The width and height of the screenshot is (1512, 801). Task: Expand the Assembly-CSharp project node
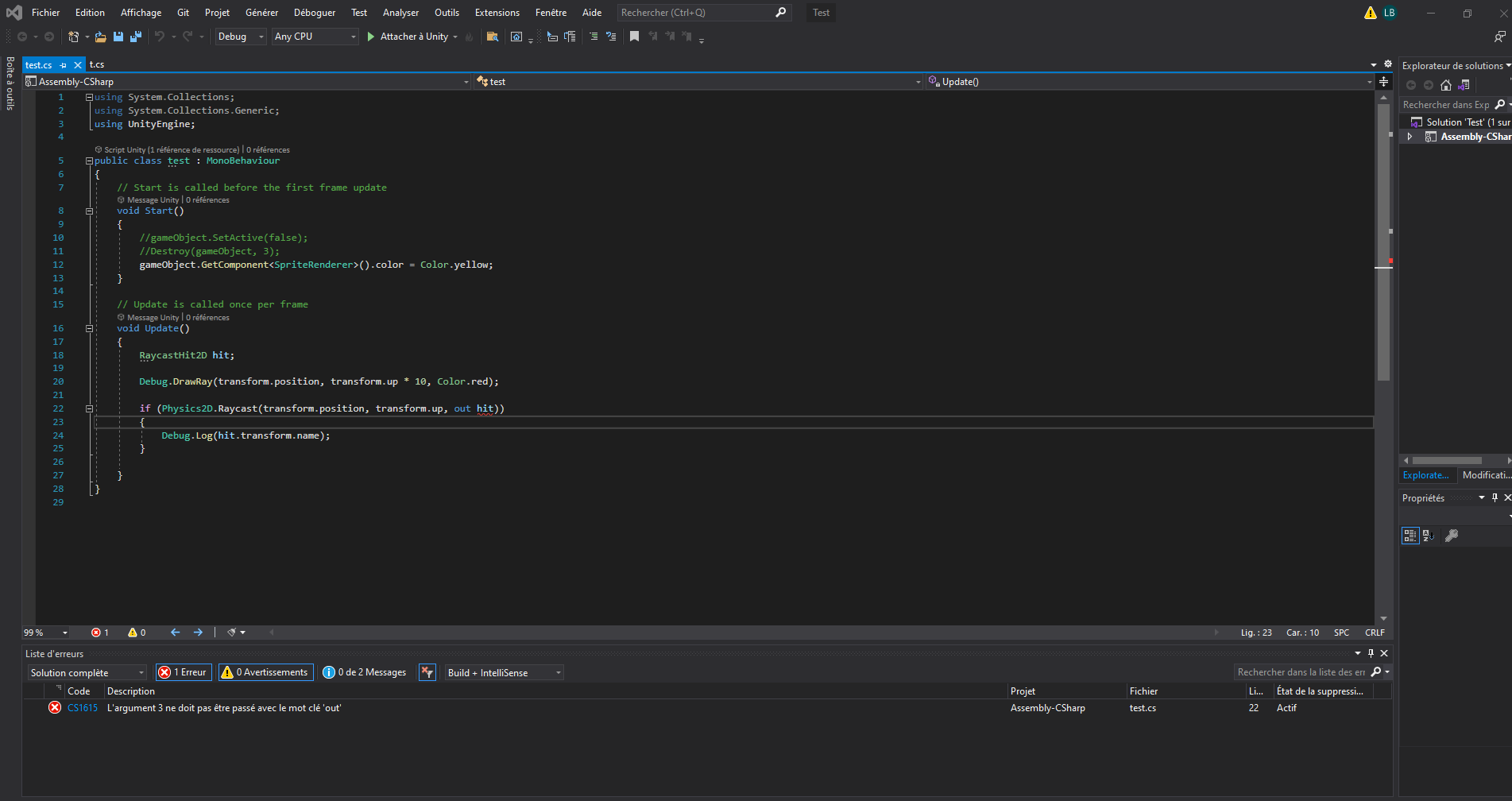point(1410,137)
